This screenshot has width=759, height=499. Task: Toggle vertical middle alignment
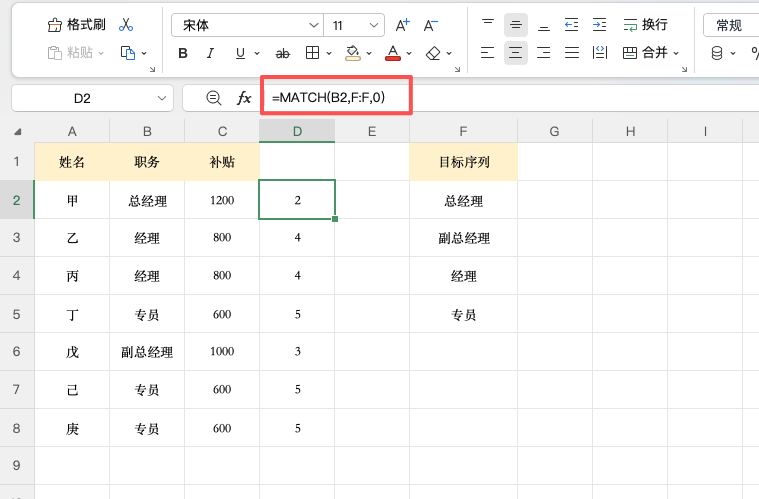pyautogui.click(x=516, y=25)
